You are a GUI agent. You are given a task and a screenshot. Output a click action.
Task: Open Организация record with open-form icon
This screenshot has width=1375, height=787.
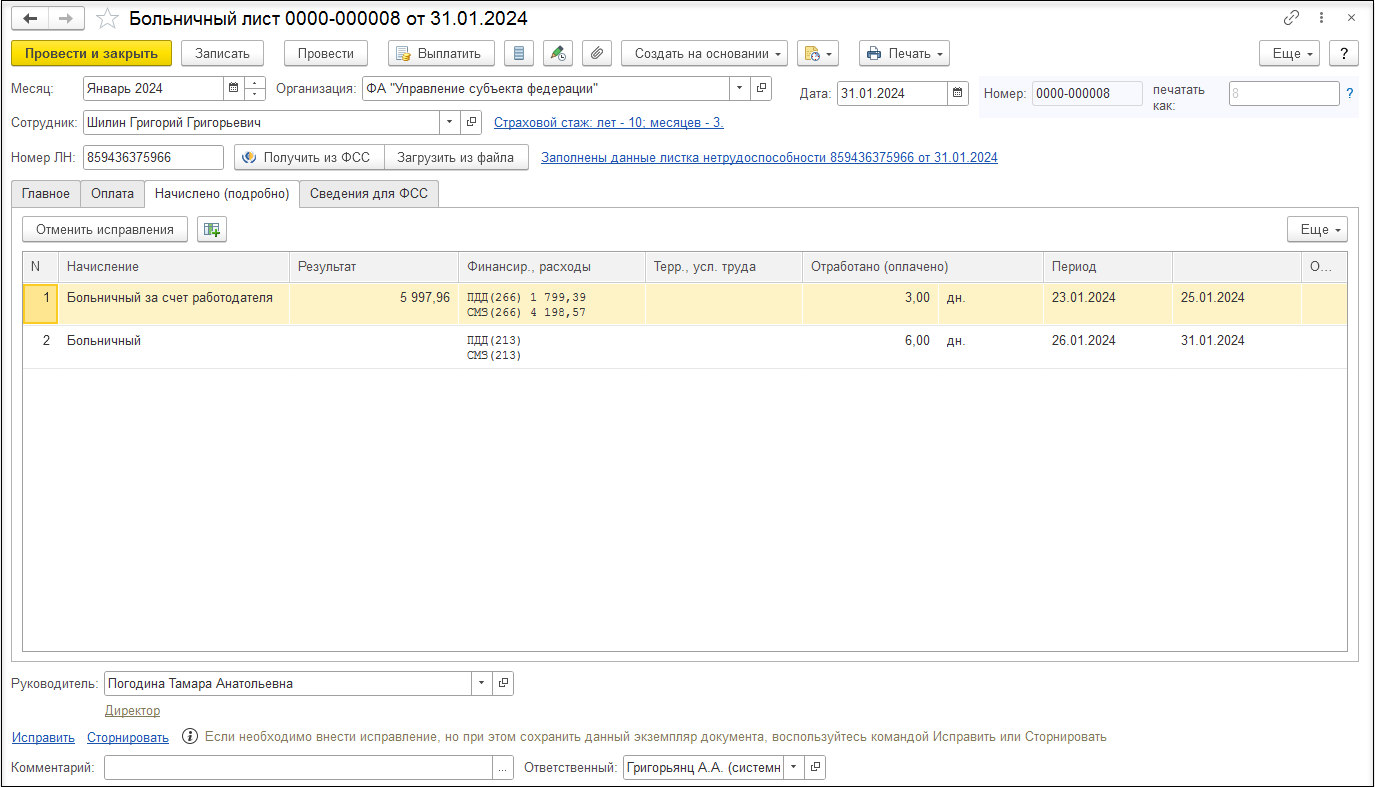click(x=761, y=88)
